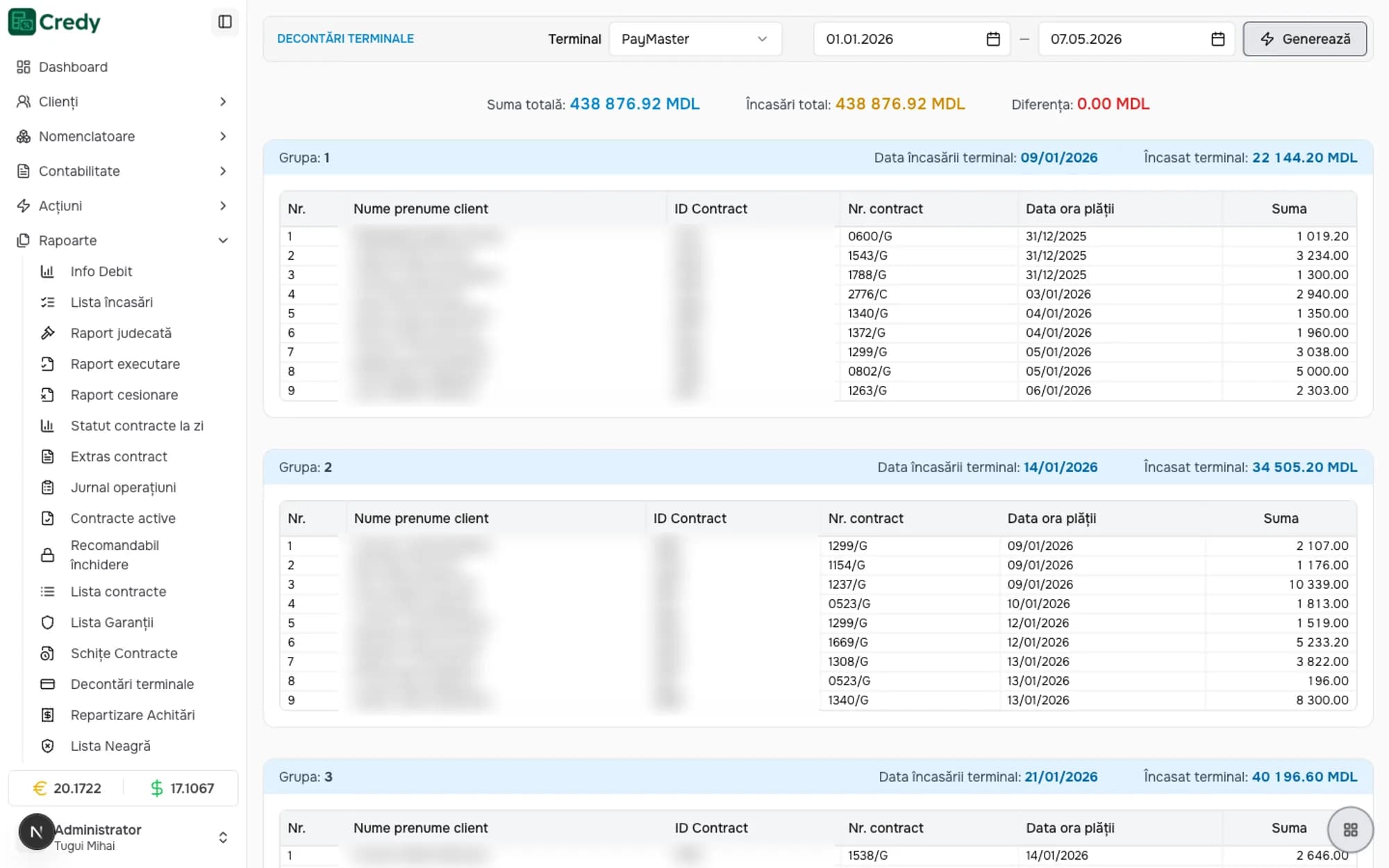The image size is (1389, 868).
Task: Click the Suma column header in Grupa 1
Action: 1289,209
